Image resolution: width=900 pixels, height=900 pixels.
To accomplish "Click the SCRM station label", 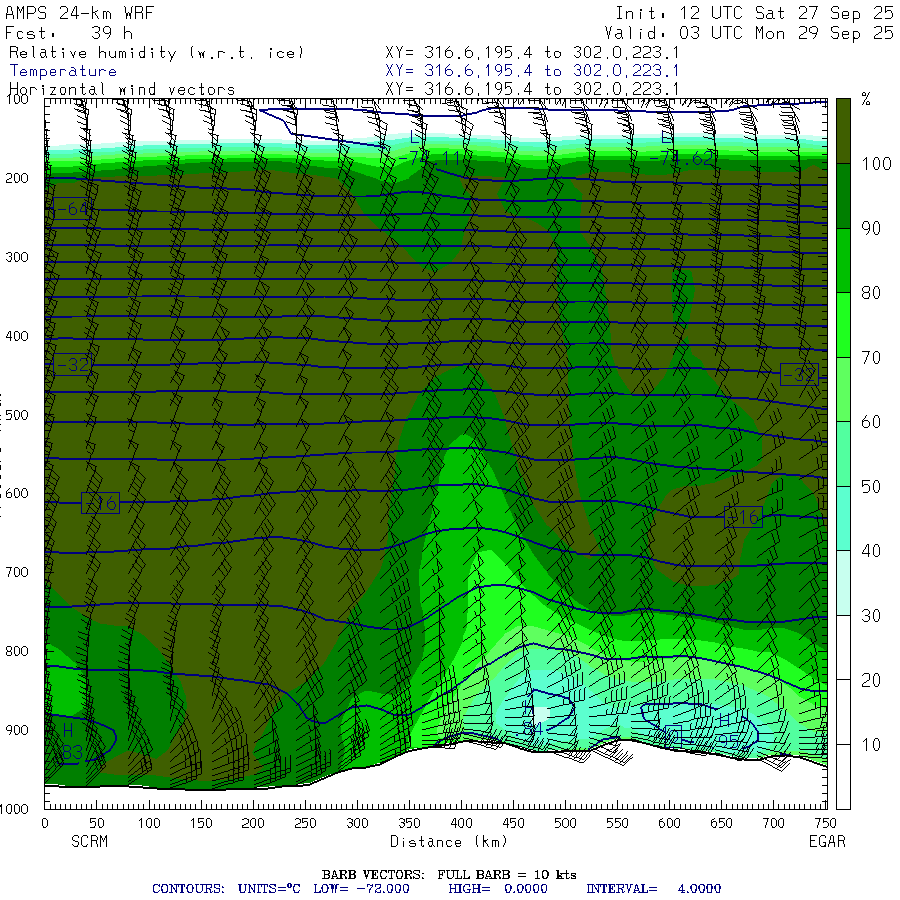I will click(89, 842).
